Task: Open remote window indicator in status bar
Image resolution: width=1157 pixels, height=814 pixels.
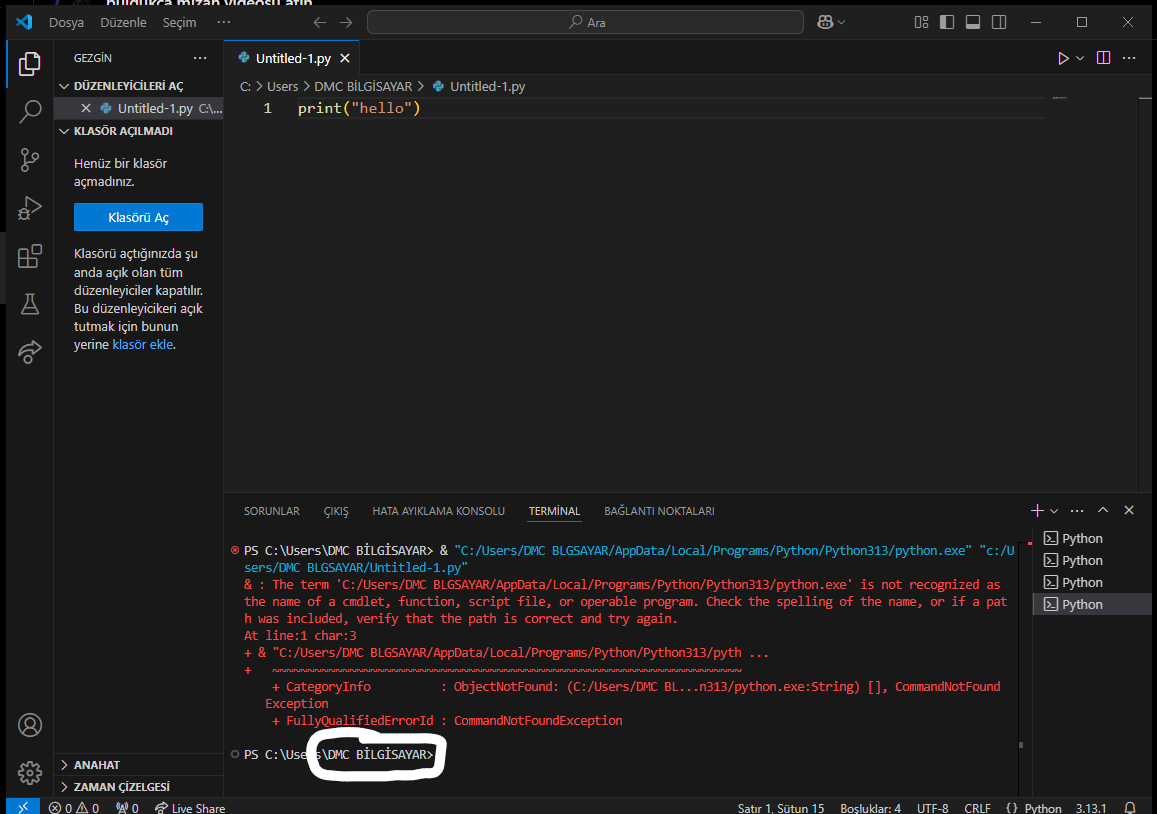Action: tap(23, 807)
